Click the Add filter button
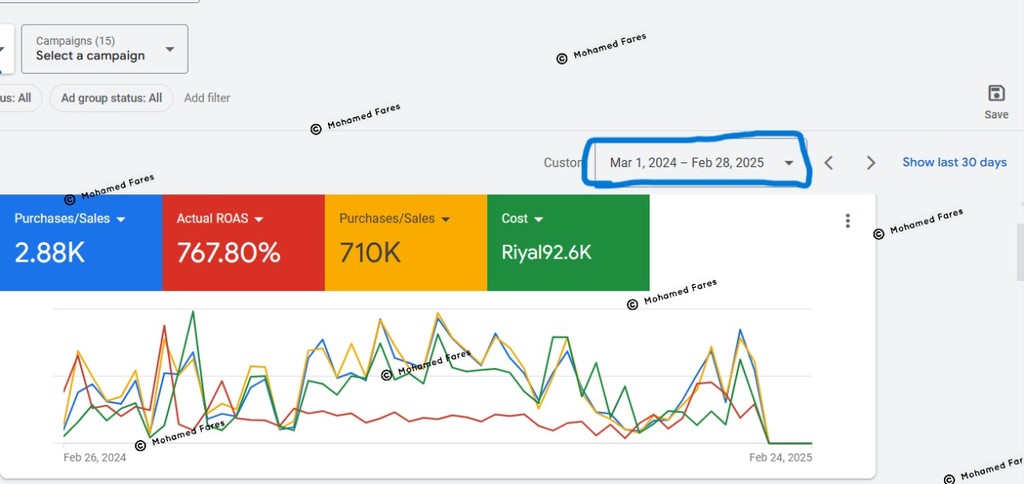 click(x=207, y=98)
